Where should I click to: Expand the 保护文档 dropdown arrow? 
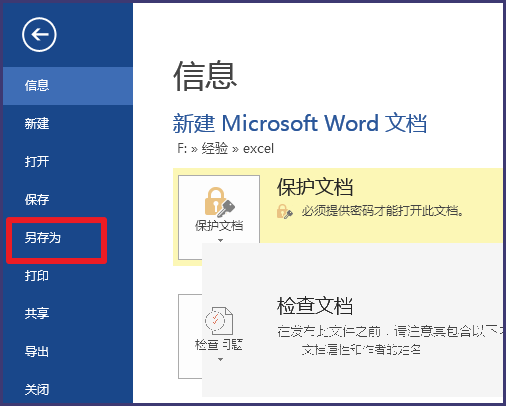tap(220, 240)
